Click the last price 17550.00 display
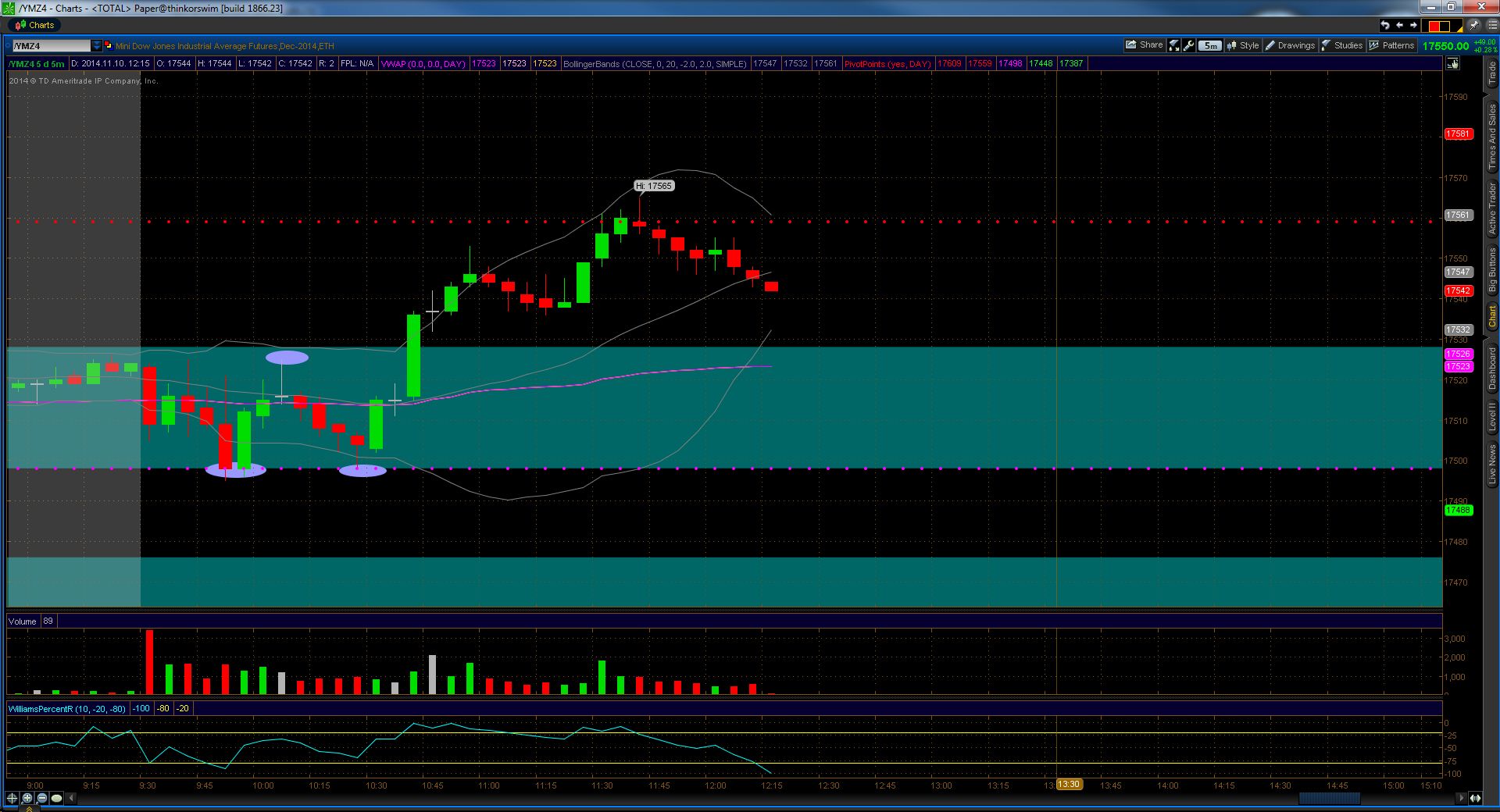1500x812 pixels. pos(1445,46)
